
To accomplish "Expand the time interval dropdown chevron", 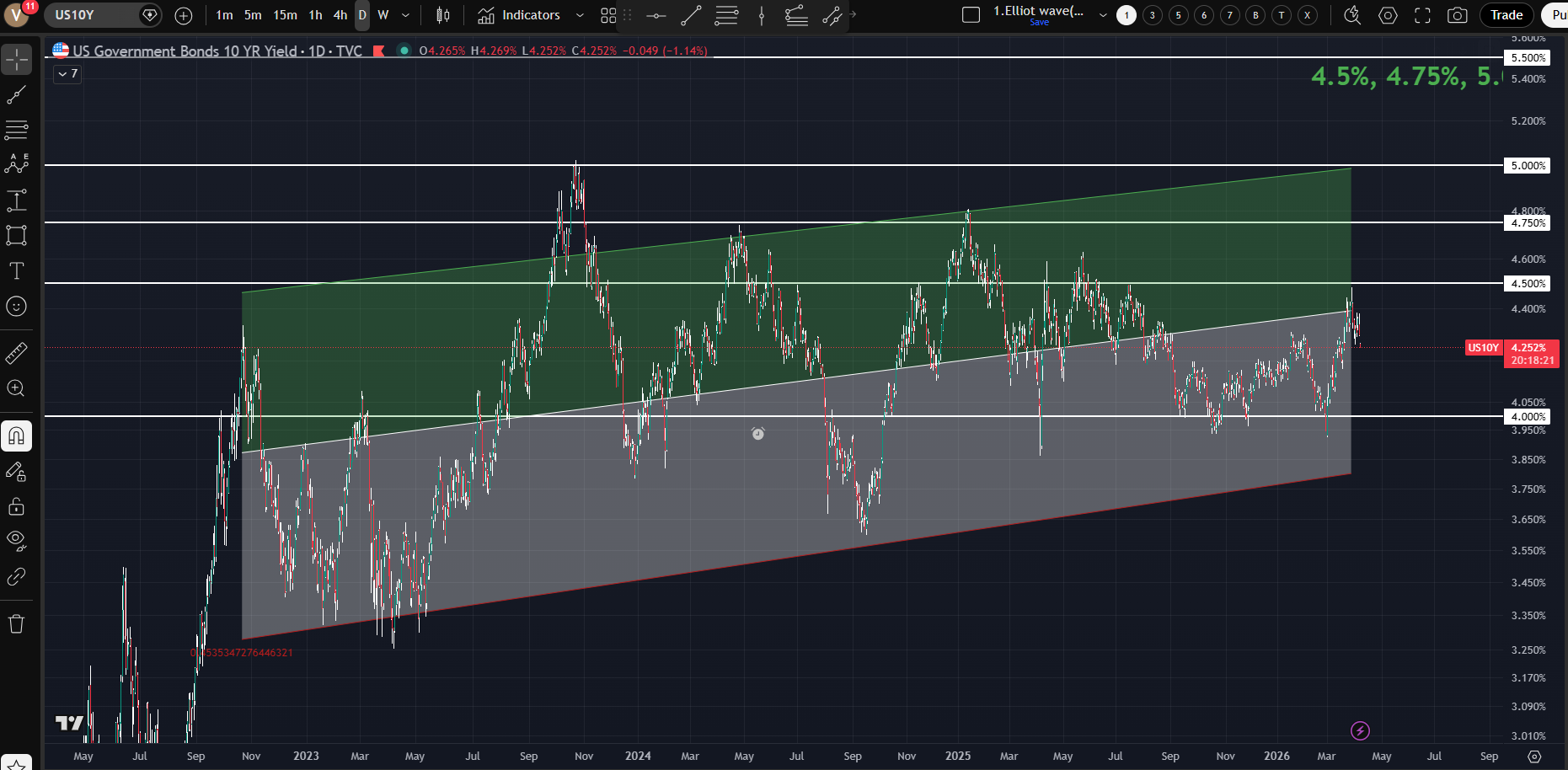I will pyautogui.click(x=405, y=15).
